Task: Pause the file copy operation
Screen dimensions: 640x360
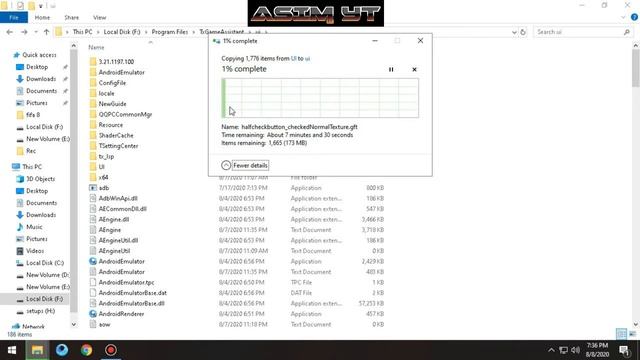Action: click(x=391, y=70)
